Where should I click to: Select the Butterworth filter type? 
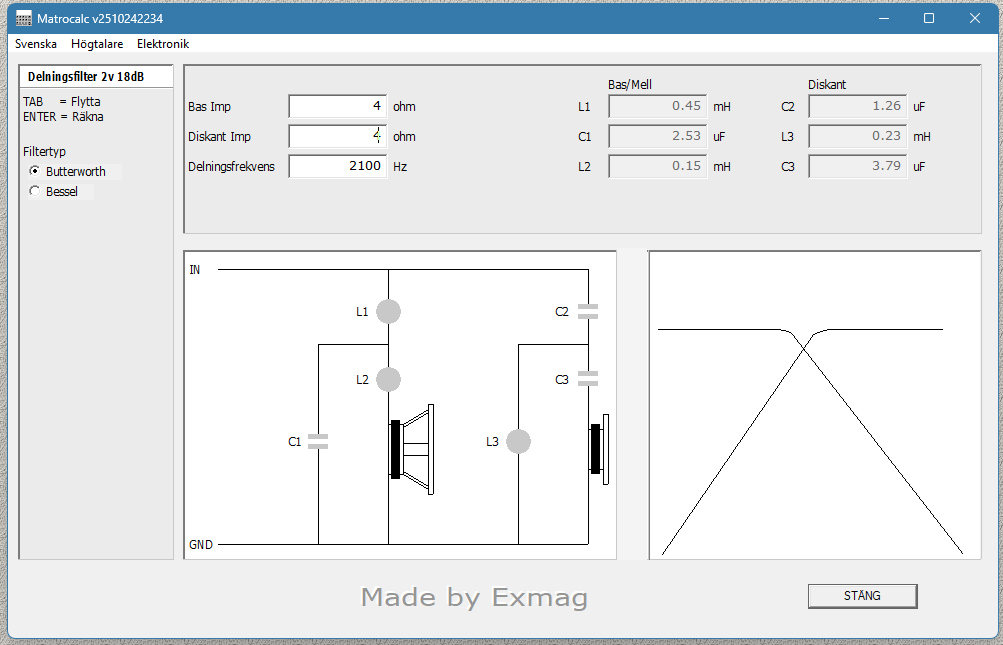pyautogui.click(x=34, y=171)
